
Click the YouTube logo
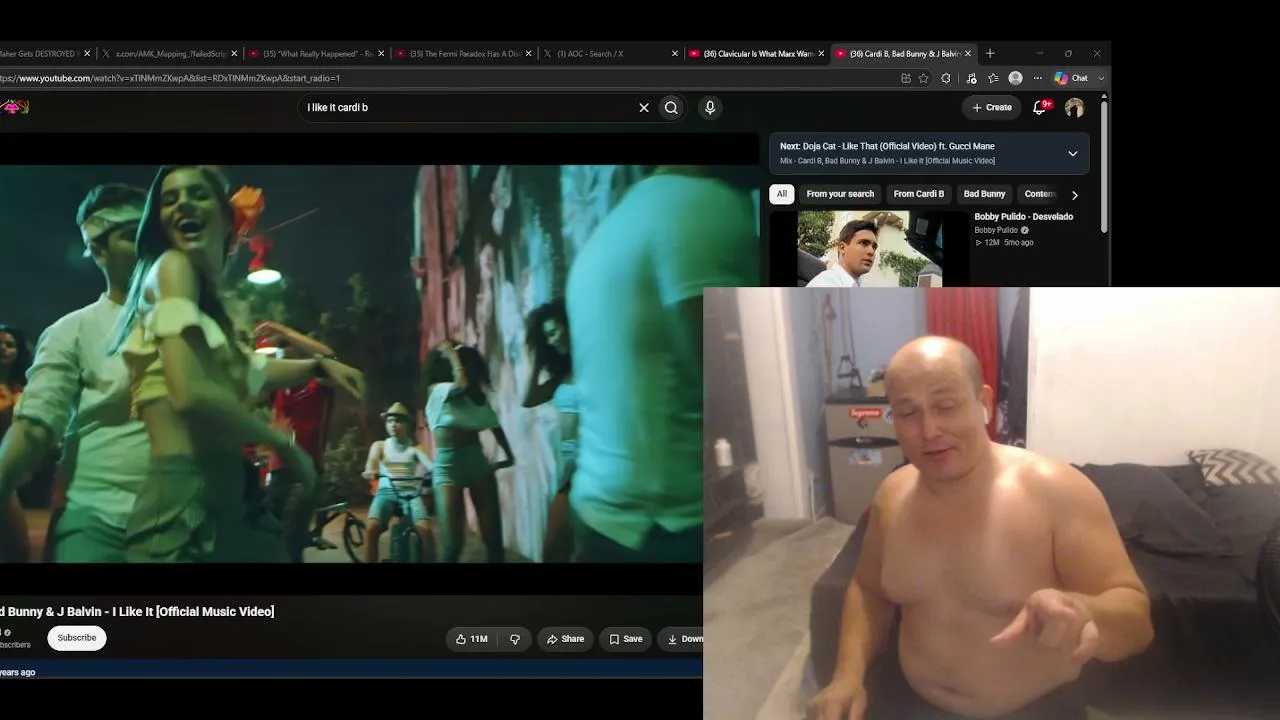point(13,107)
